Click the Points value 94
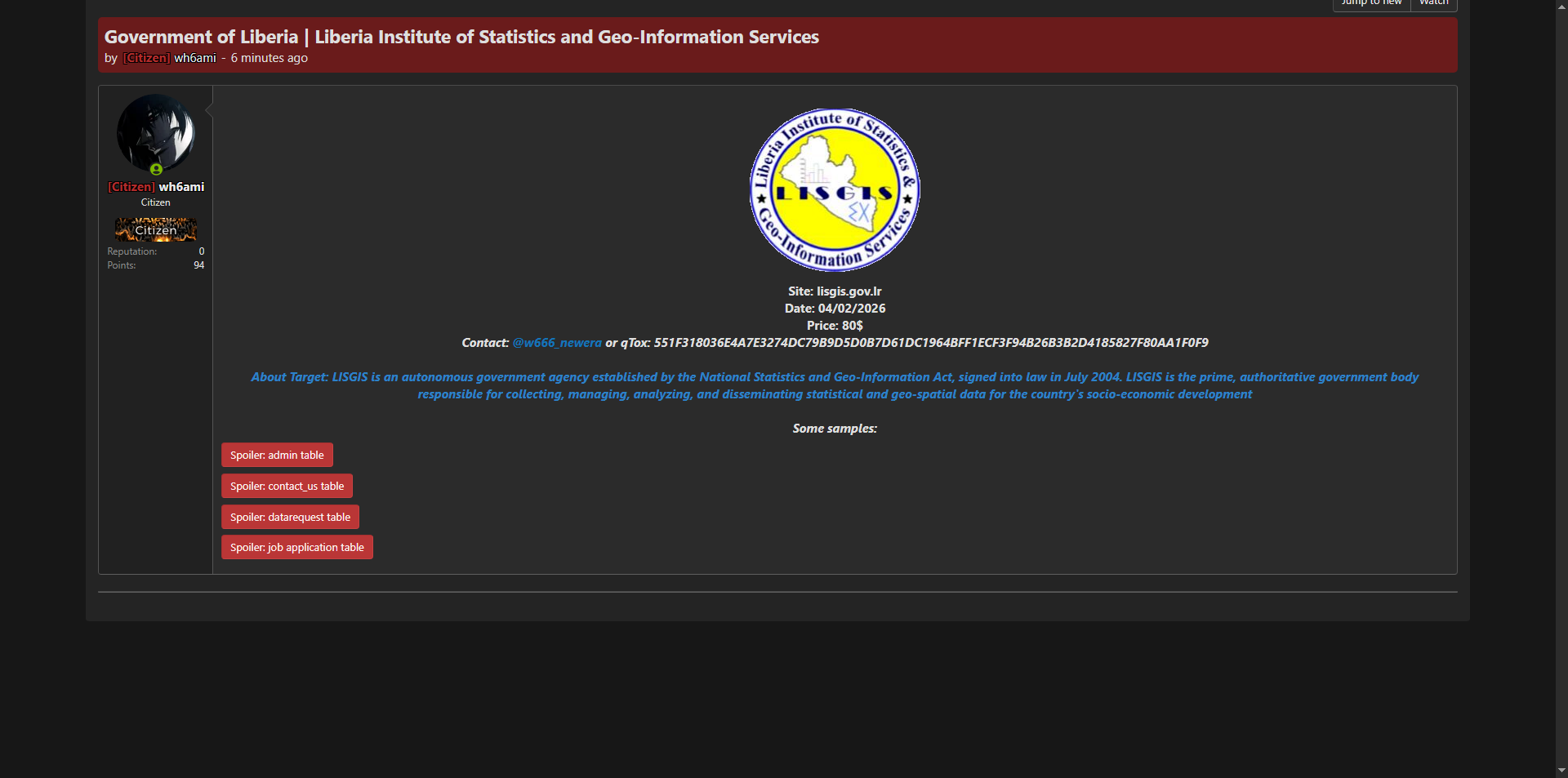 pyautogui.click(x=198, y=265)
